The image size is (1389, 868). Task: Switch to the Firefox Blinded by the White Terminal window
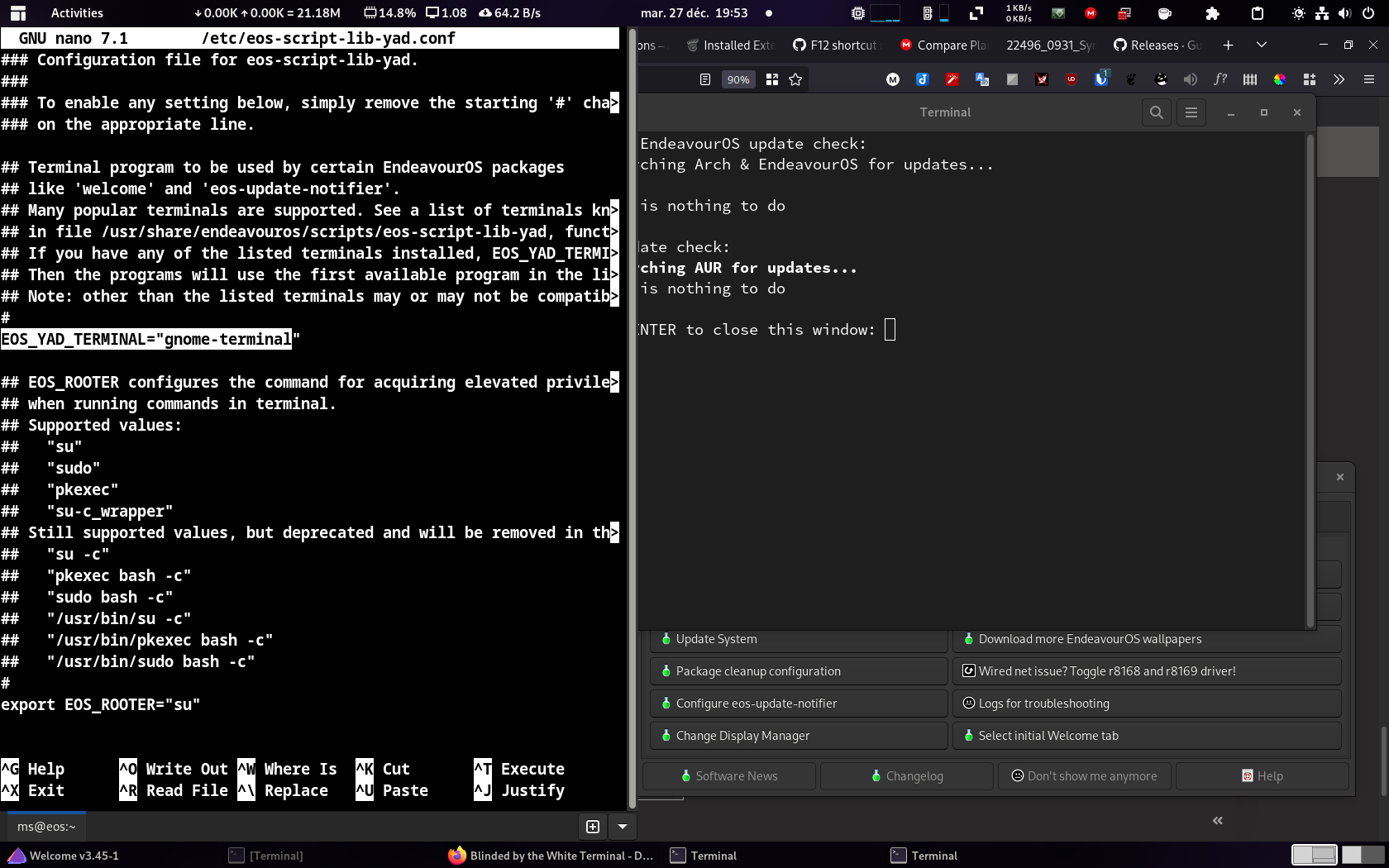pos(551,856)
